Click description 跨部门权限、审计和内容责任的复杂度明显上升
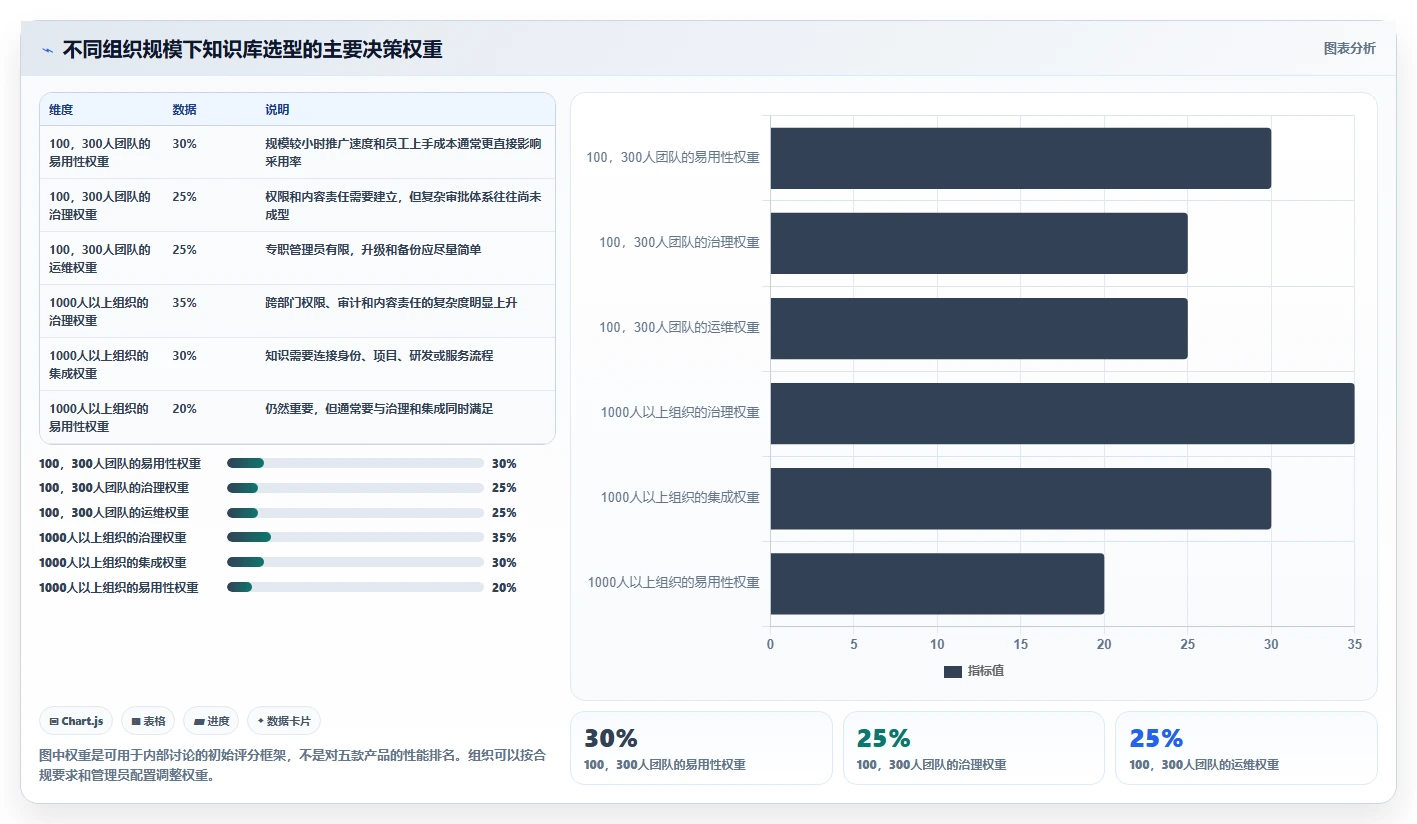Image resolution: width=1417 pixels, height=824 pixels. (x=391, y=302)
